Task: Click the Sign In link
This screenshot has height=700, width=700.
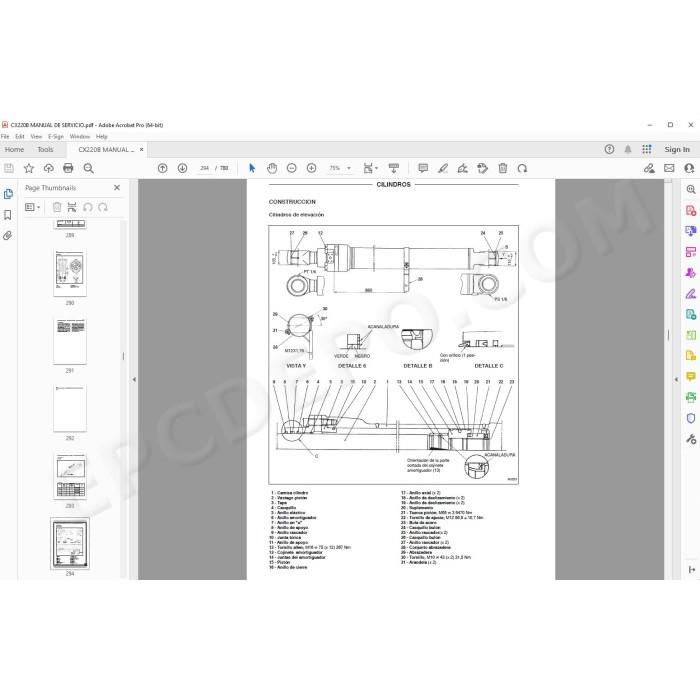Action: 677,150
